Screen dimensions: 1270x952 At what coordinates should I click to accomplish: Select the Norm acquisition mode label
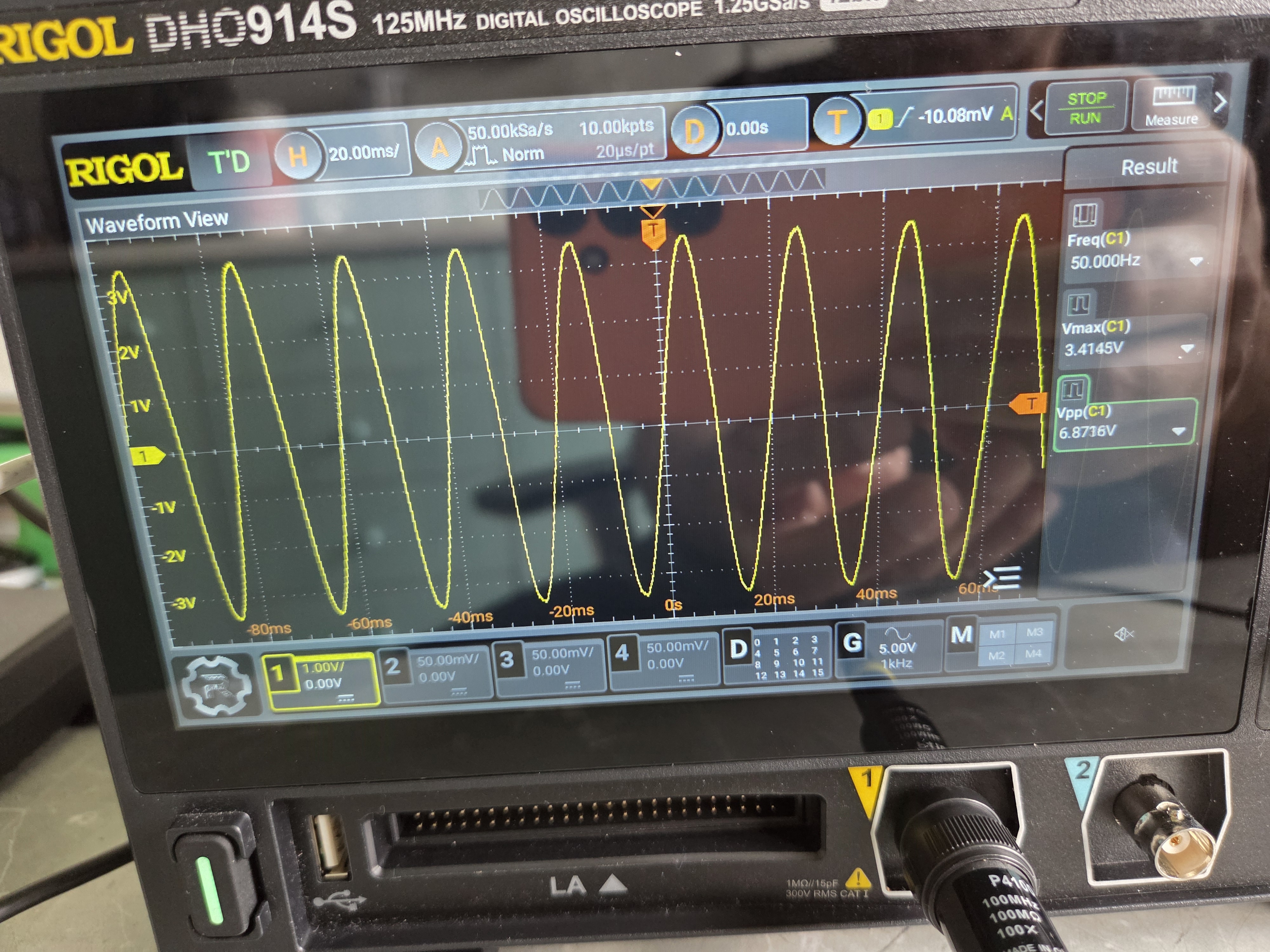[523, 154]
